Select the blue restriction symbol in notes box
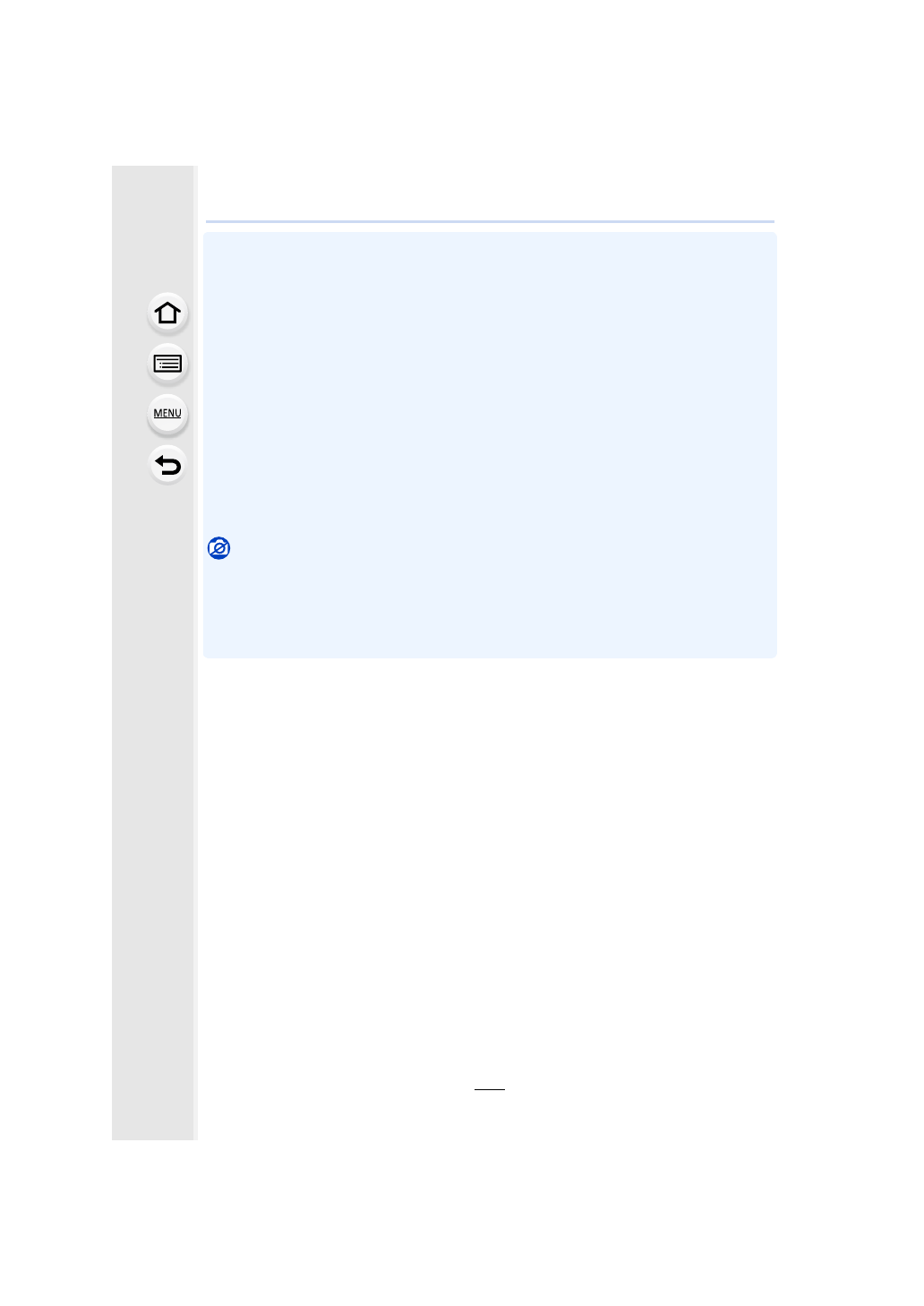This screenshot has height=1306, width=924. 218,548
